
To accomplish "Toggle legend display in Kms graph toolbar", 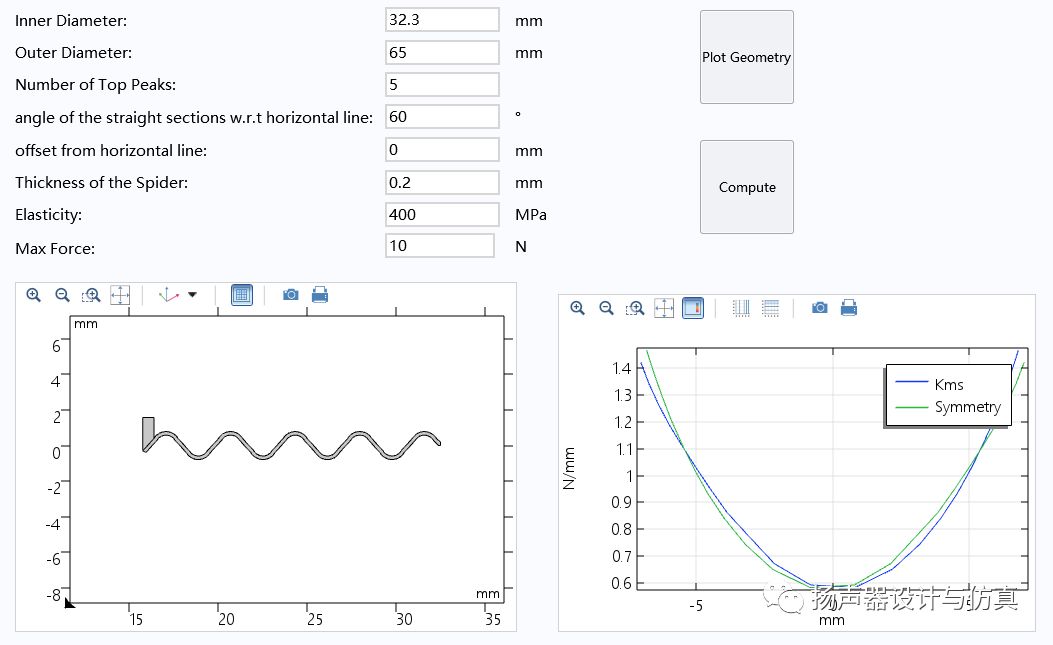I will coord(692,308).
